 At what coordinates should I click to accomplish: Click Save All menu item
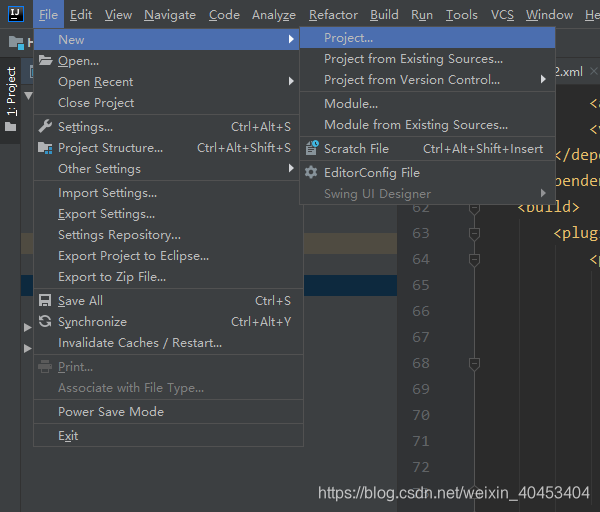click(168, 301)
